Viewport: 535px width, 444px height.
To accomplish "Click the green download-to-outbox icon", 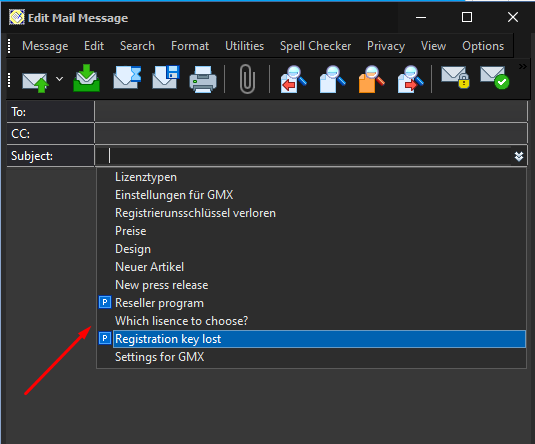I will [x=87, y=78].
